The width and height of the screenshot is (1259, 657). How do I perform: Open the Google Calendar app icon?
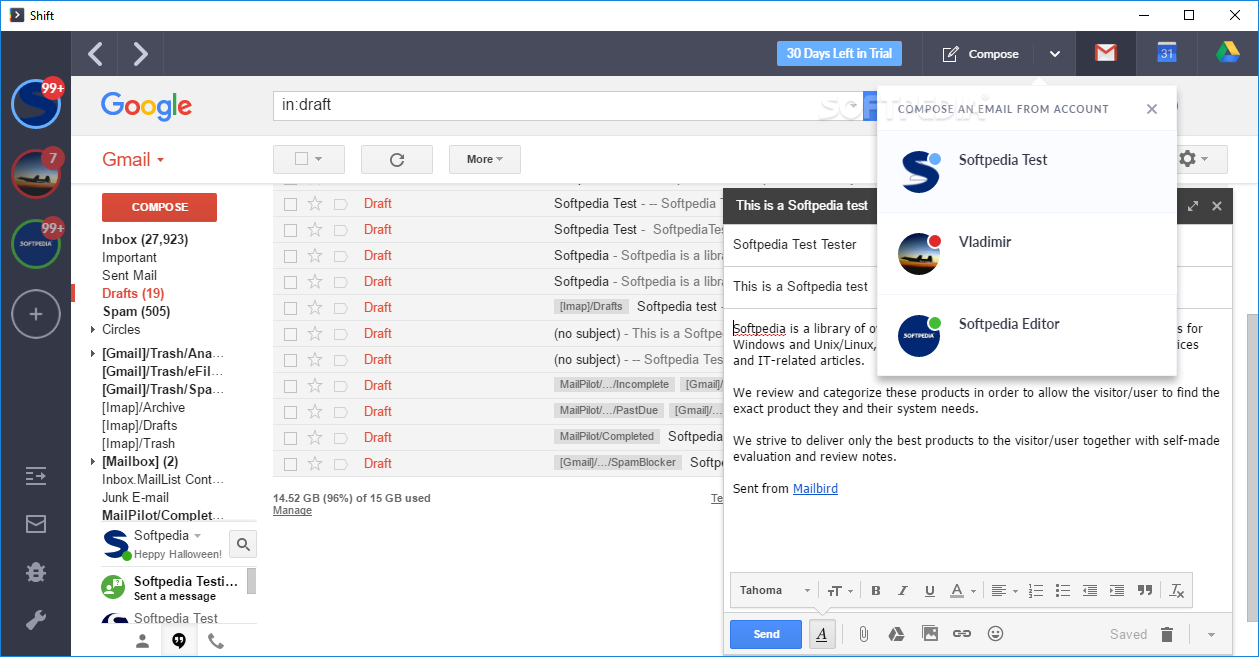[1167, 54]
